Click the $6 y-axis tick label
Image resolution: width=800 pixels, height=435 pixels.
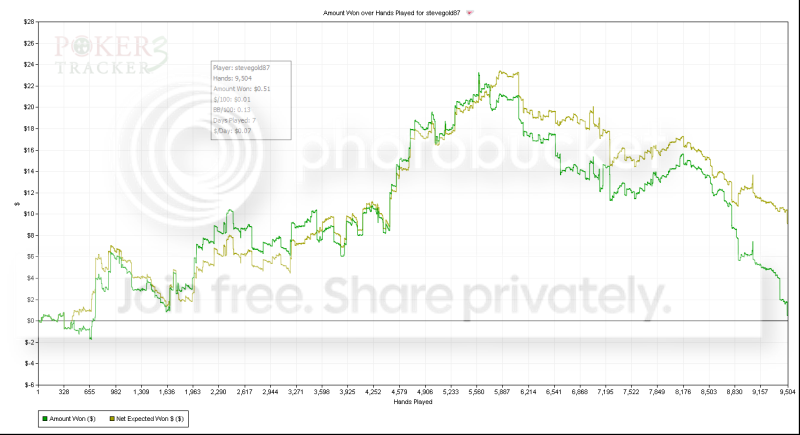click(30, 257)
